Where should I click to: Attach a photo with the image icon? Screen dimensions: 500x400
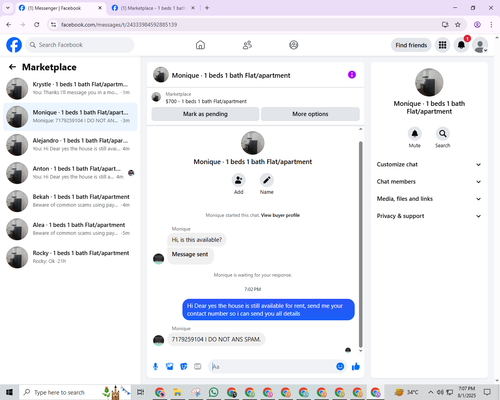pyautogui.click(x=170, y=367)
